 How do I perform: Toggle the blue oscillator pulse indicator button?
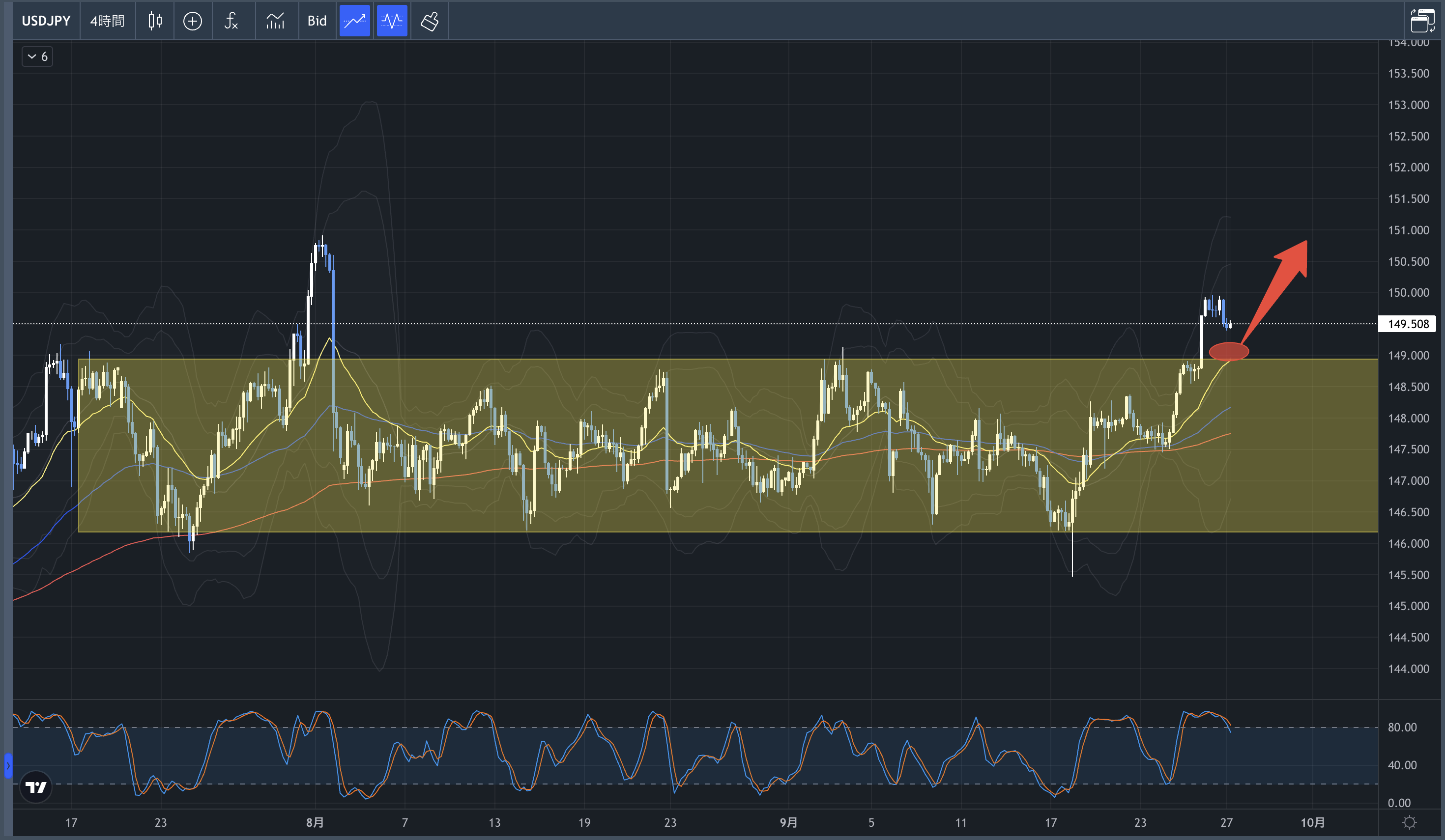click(x=392, y=21)
